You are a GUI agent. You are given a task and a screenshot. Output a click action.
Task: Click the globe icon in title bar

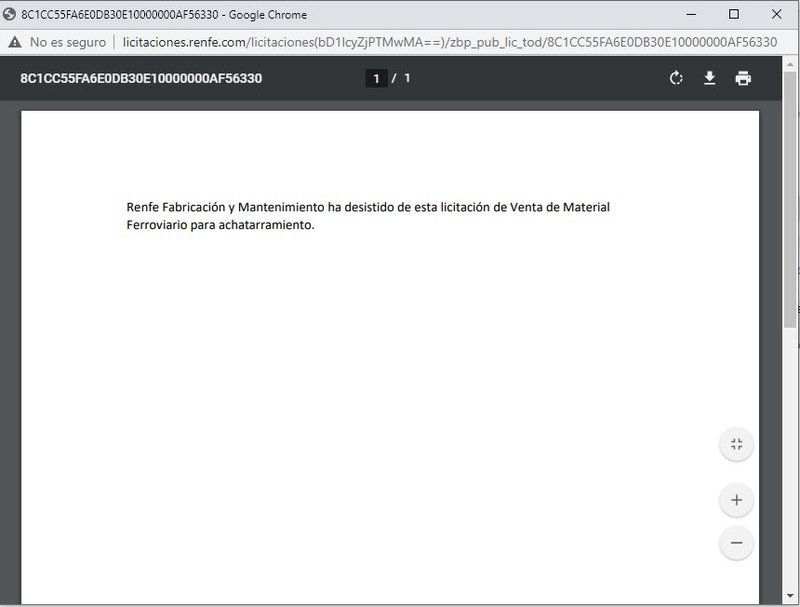(x=9, y=14)
